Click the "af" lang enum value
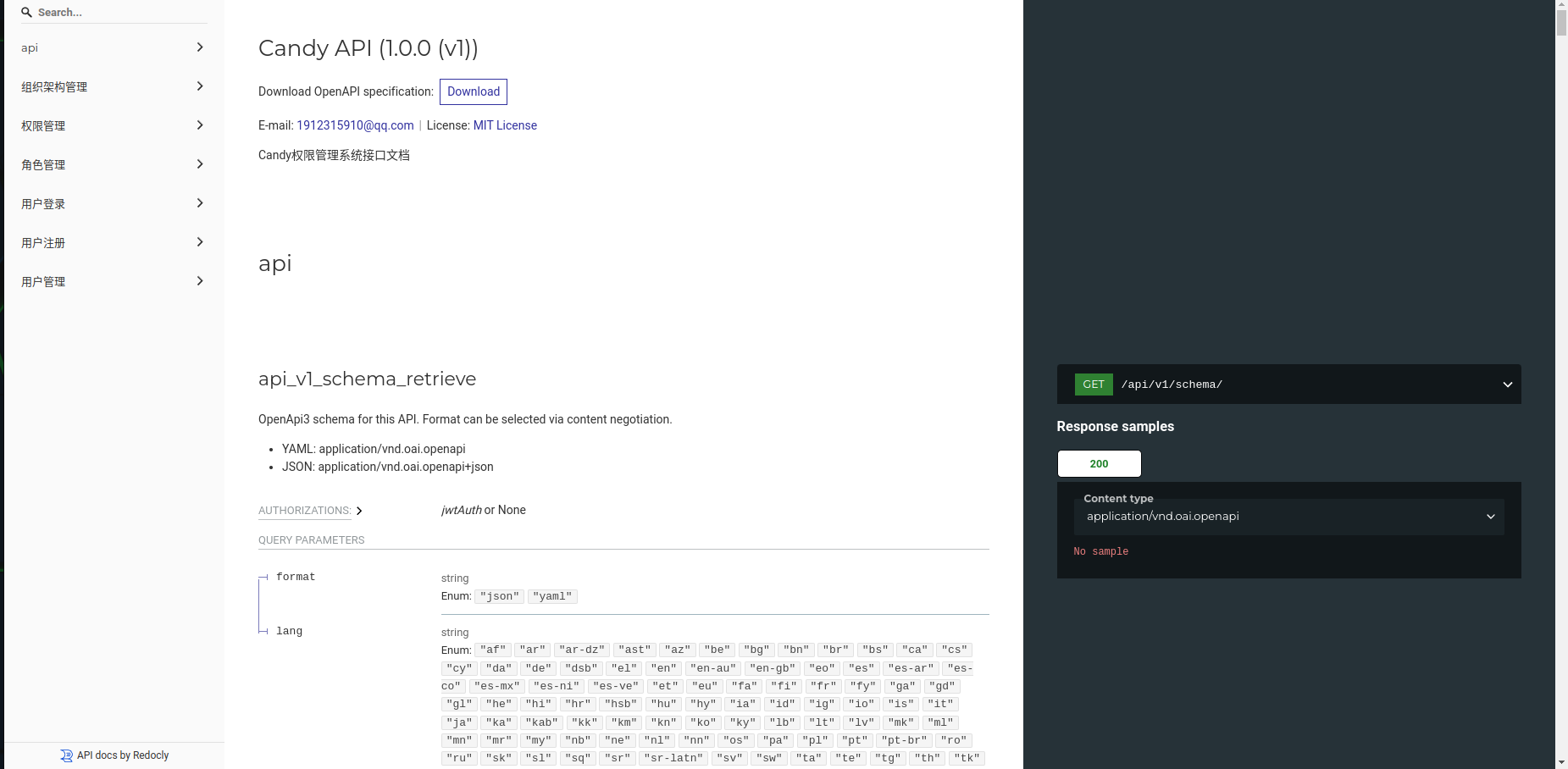Viewport: 1568px width, 769px height. tap(493, 650)
